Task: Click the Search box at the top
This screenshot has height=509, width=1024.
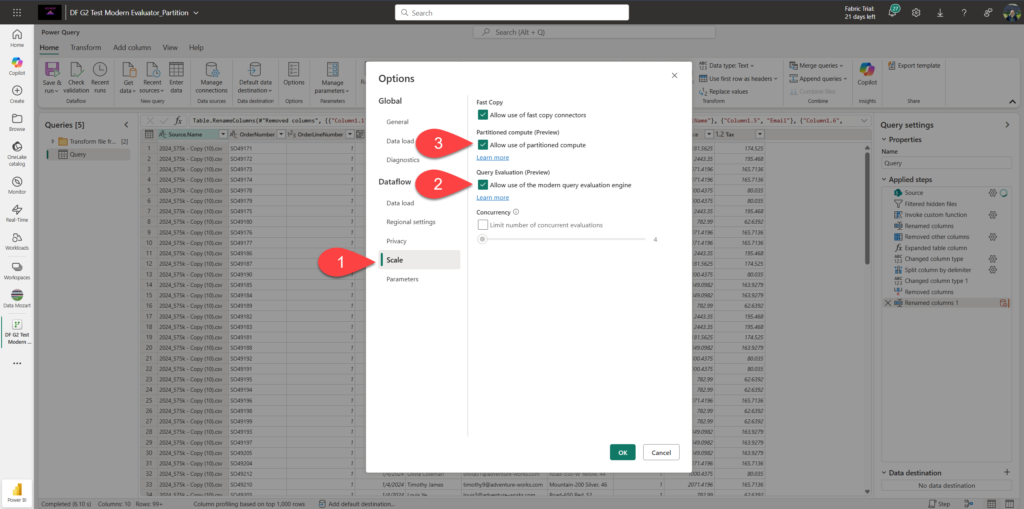Action: (x=511, y=13)
